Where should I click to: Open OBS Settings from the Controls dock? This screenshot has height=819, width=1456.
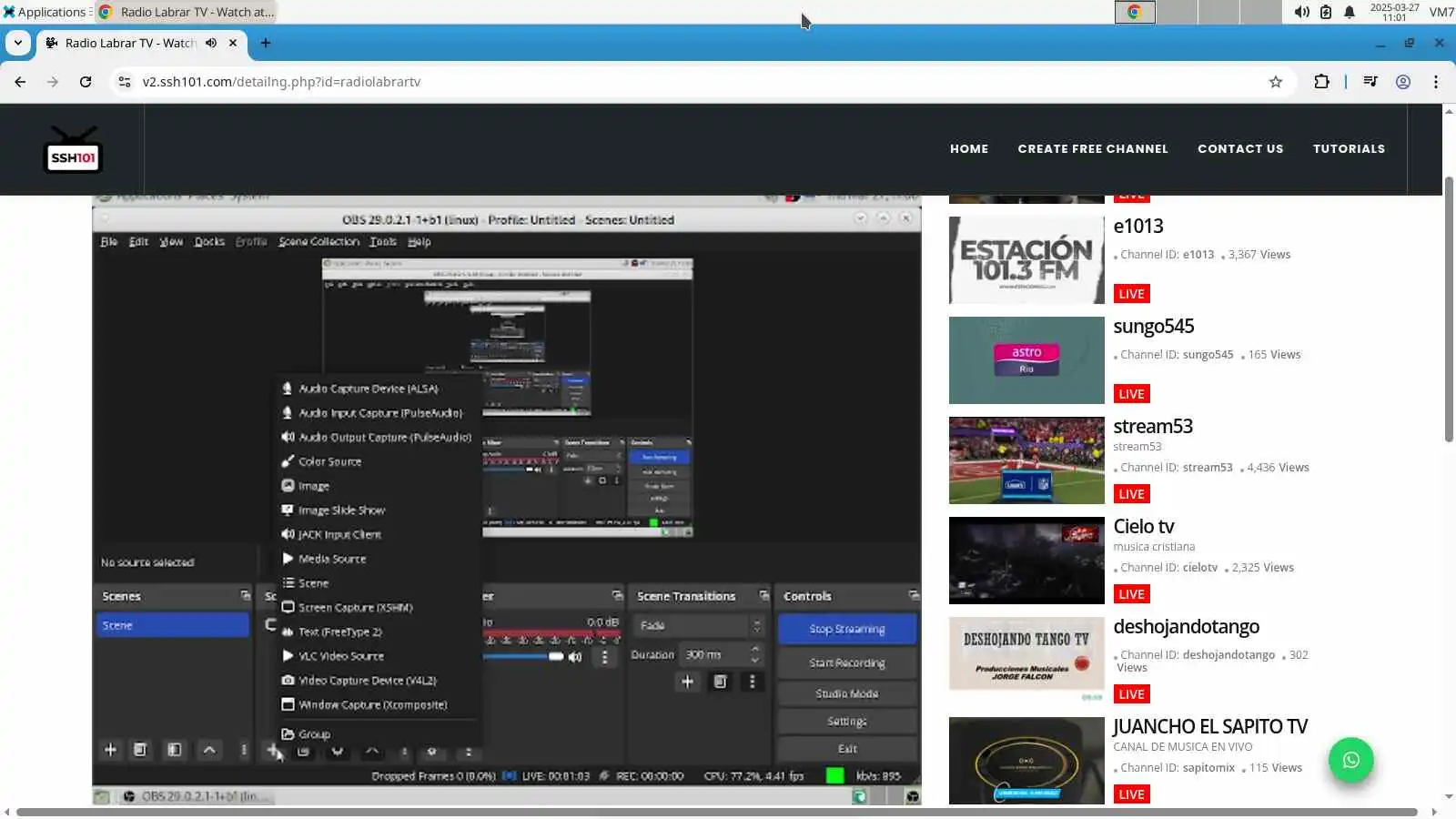pyautogui.click(x=847, y=722)
